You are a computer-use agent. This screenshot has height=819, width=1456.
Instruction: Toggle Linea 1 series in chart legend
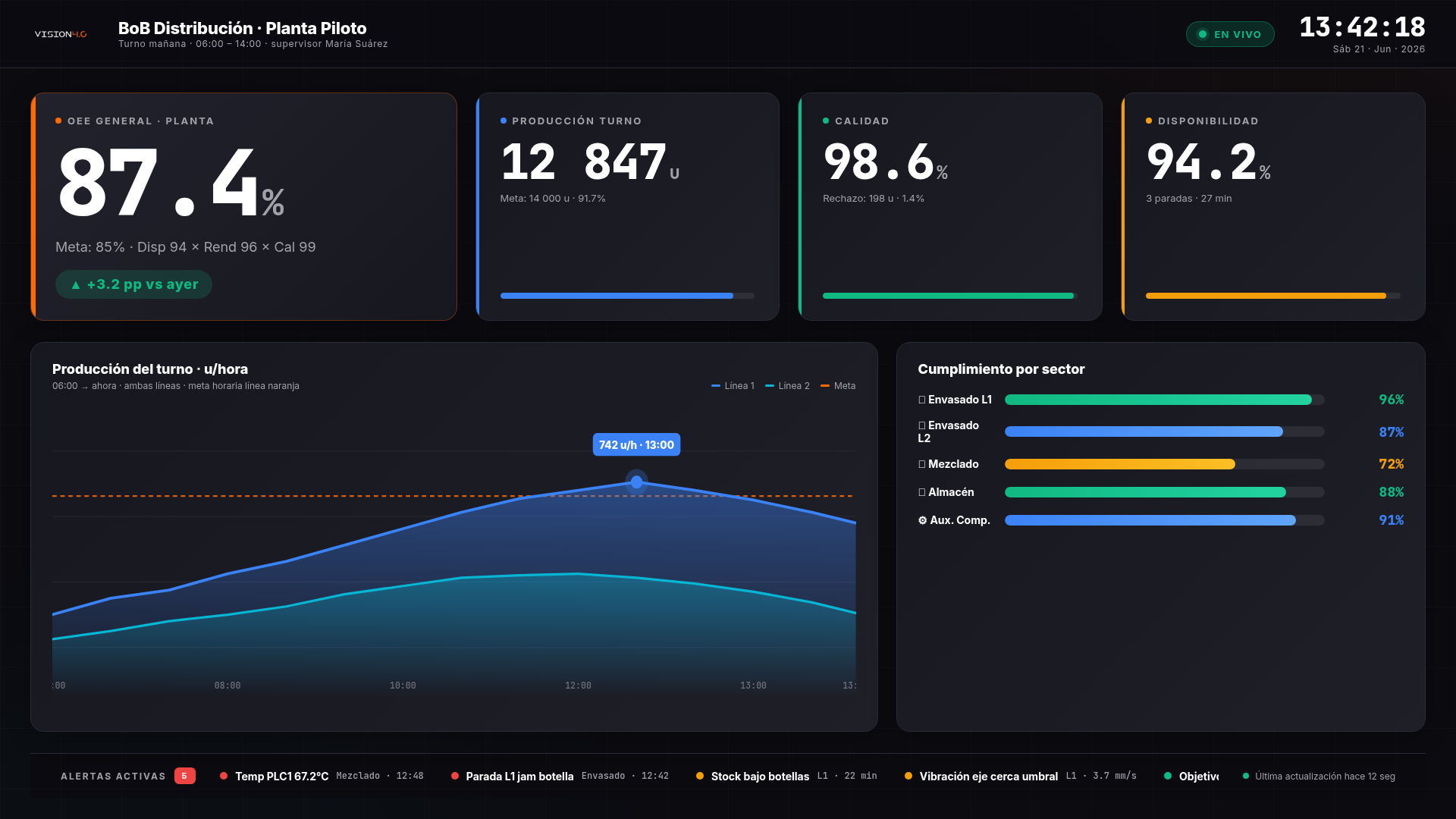(x=733, y=386)
